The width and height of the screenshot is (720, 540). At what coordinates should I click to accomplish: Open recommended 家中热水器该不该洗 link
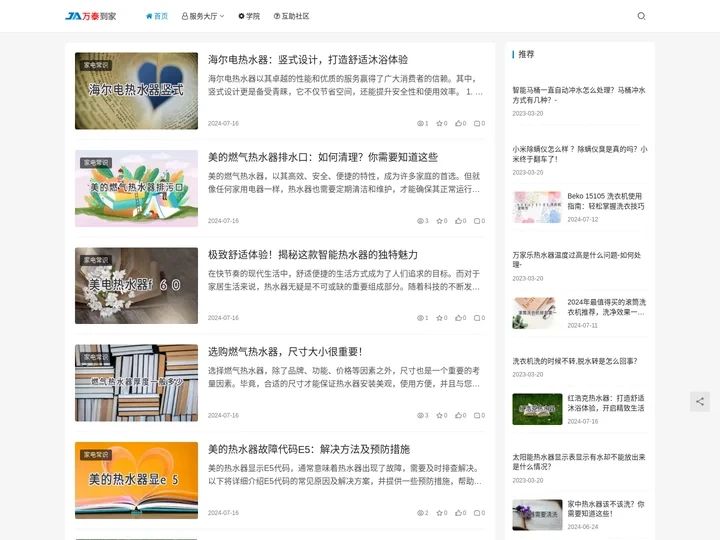(x=606, y=509)
